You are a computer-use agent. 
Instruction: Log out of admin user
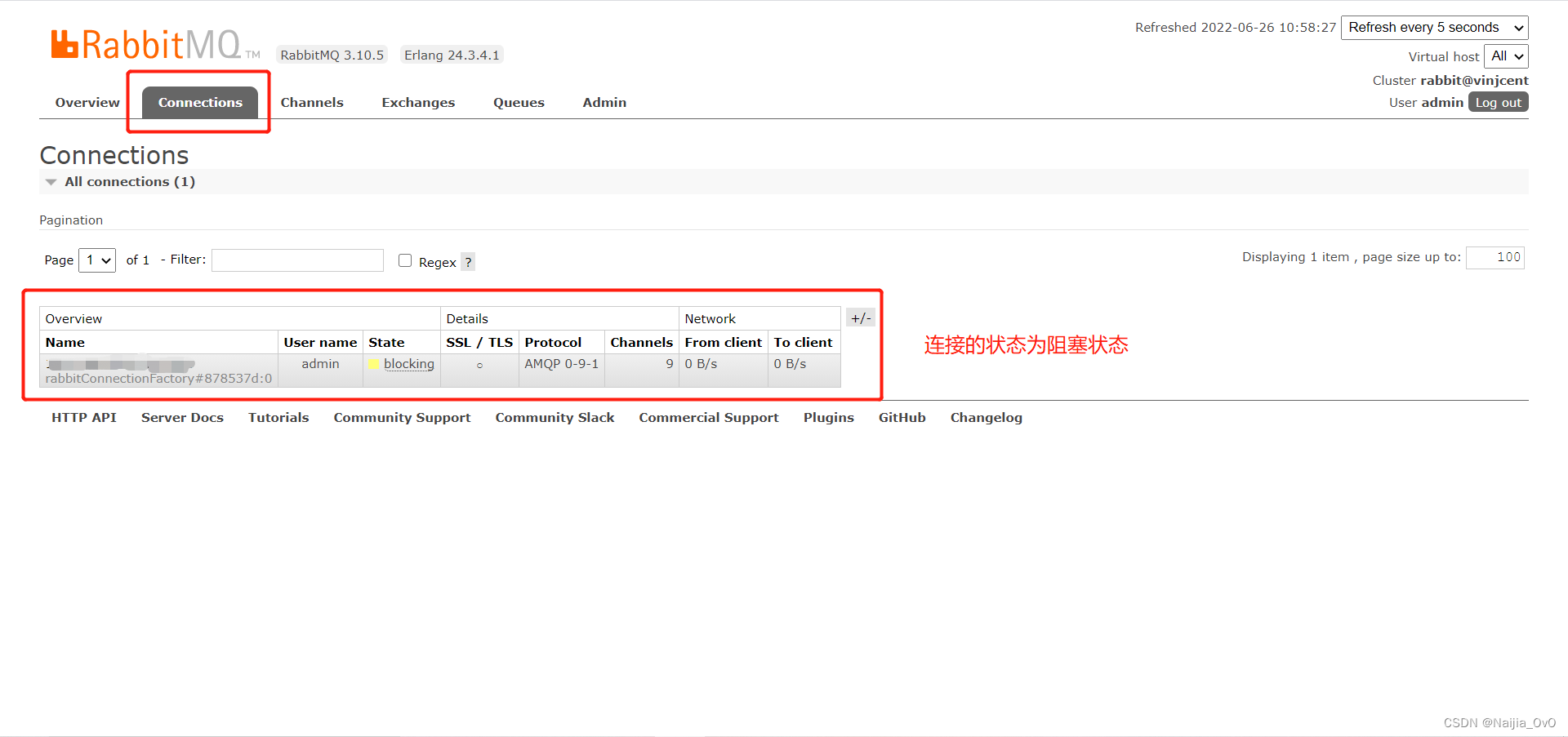(x=1498, y=102)
